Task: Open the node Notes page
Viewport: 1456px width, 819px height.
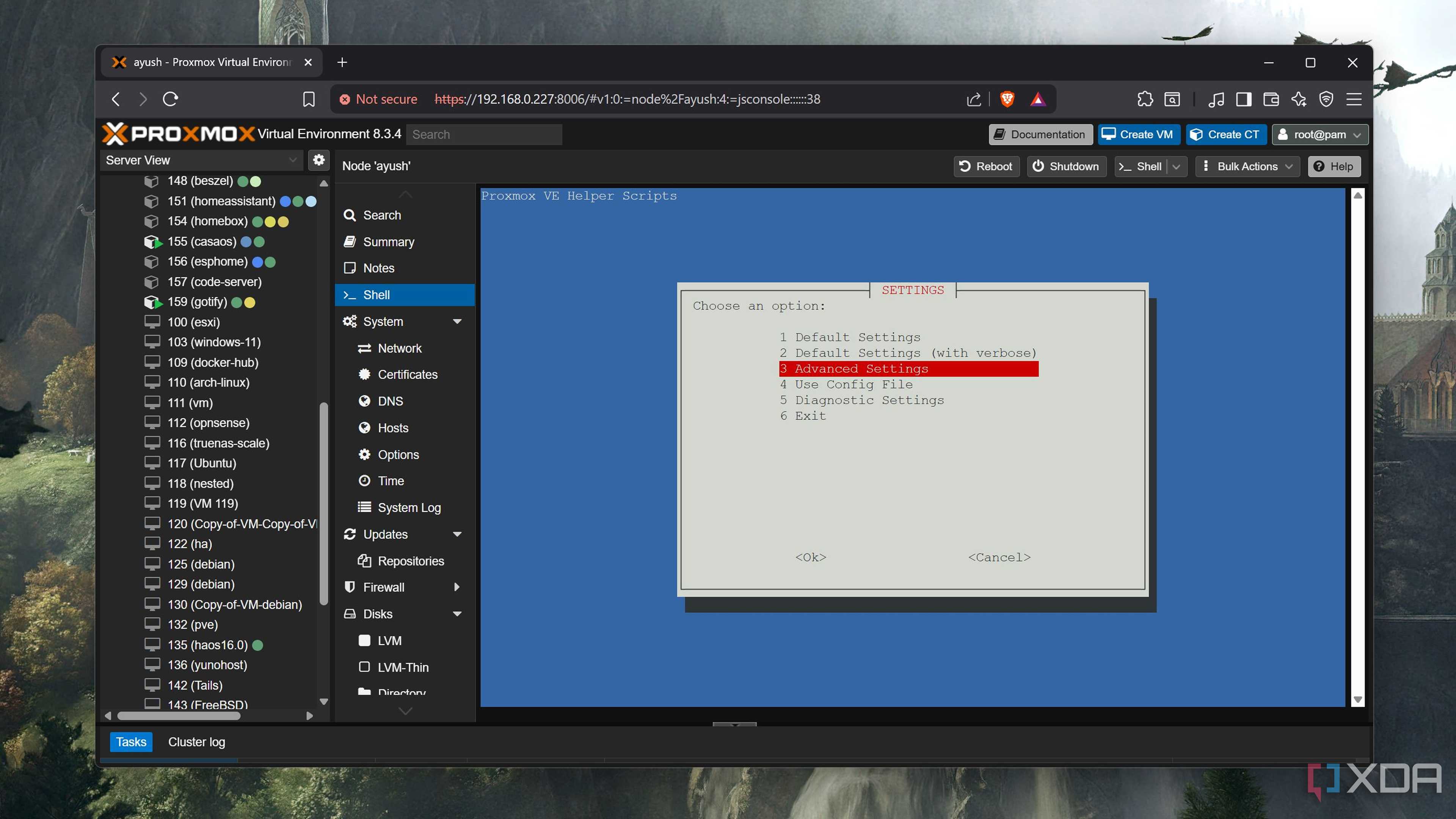Action: [405, 268]
